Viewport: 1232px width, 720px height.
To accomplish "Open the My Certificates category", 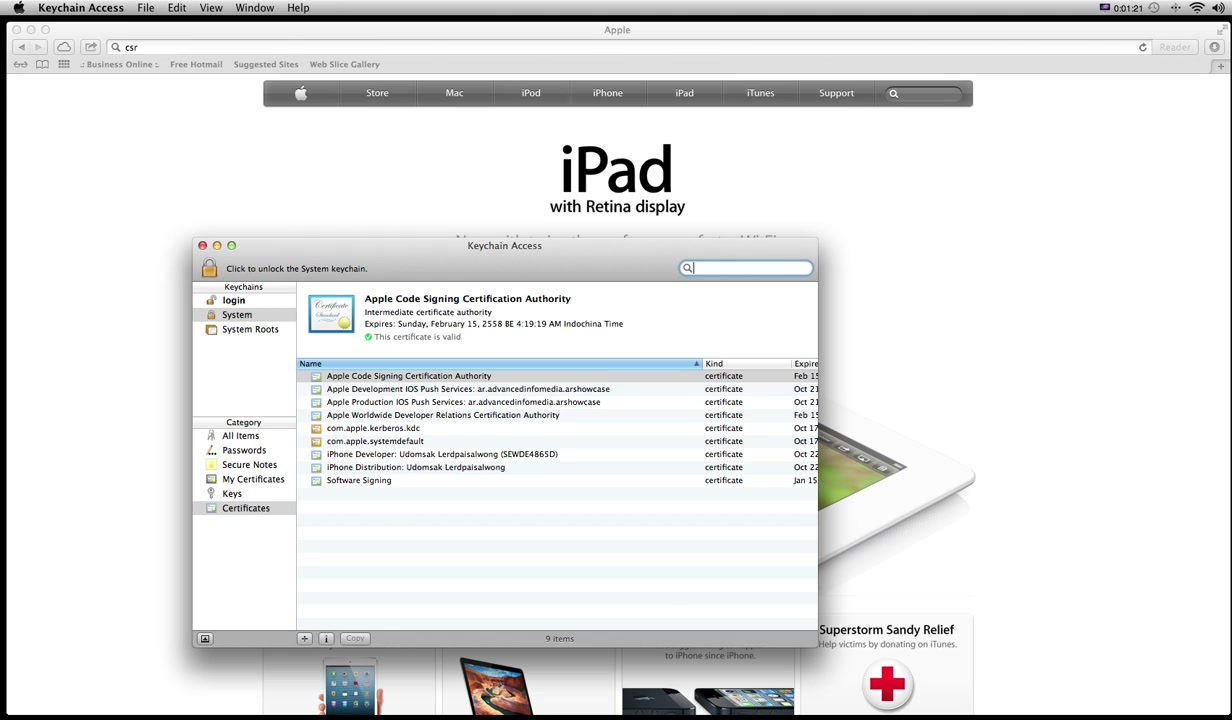I will [x=253, y=479].
